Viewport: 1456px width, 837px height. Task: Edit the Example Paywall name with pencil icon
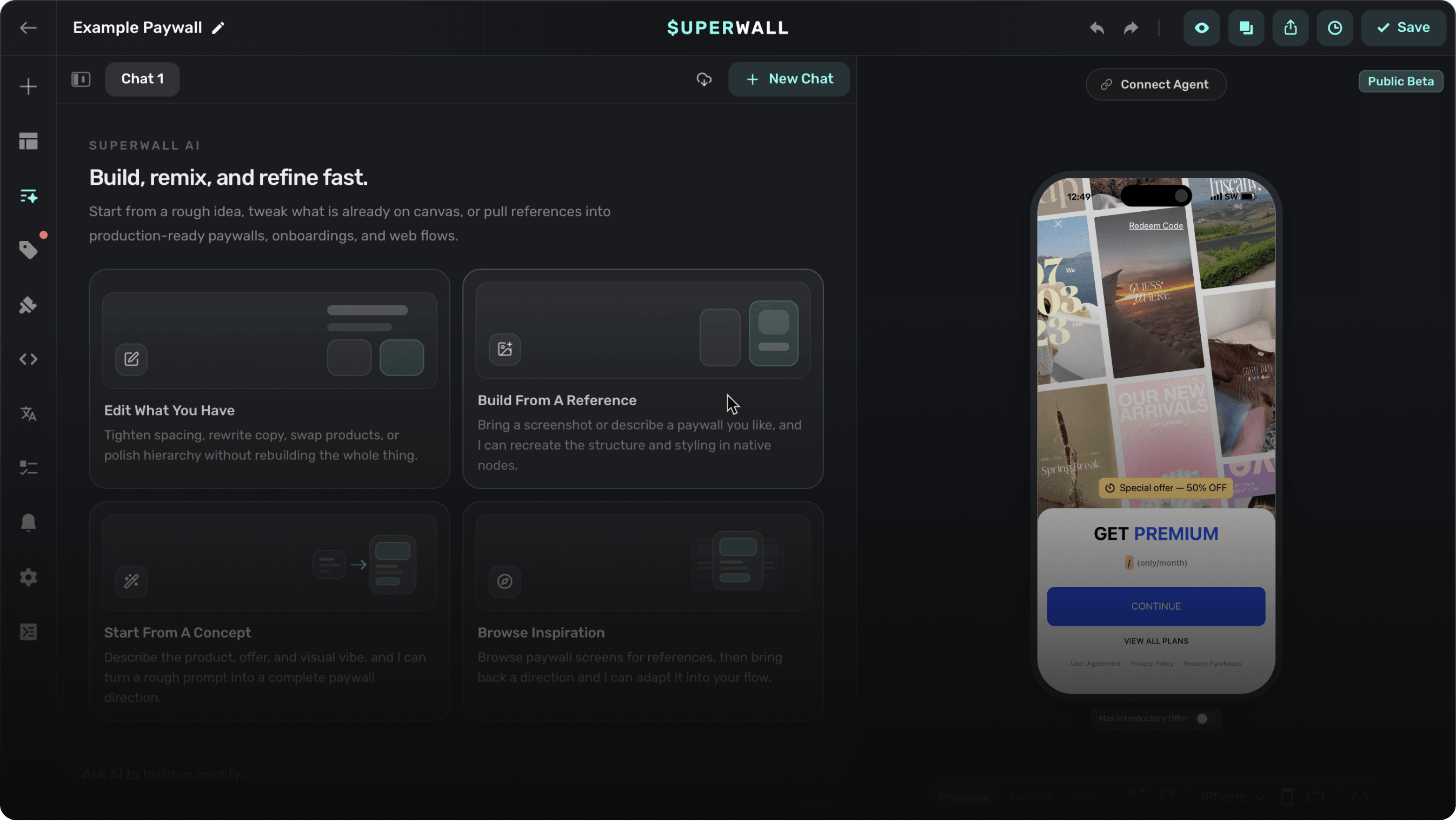(x=218, y=28)
